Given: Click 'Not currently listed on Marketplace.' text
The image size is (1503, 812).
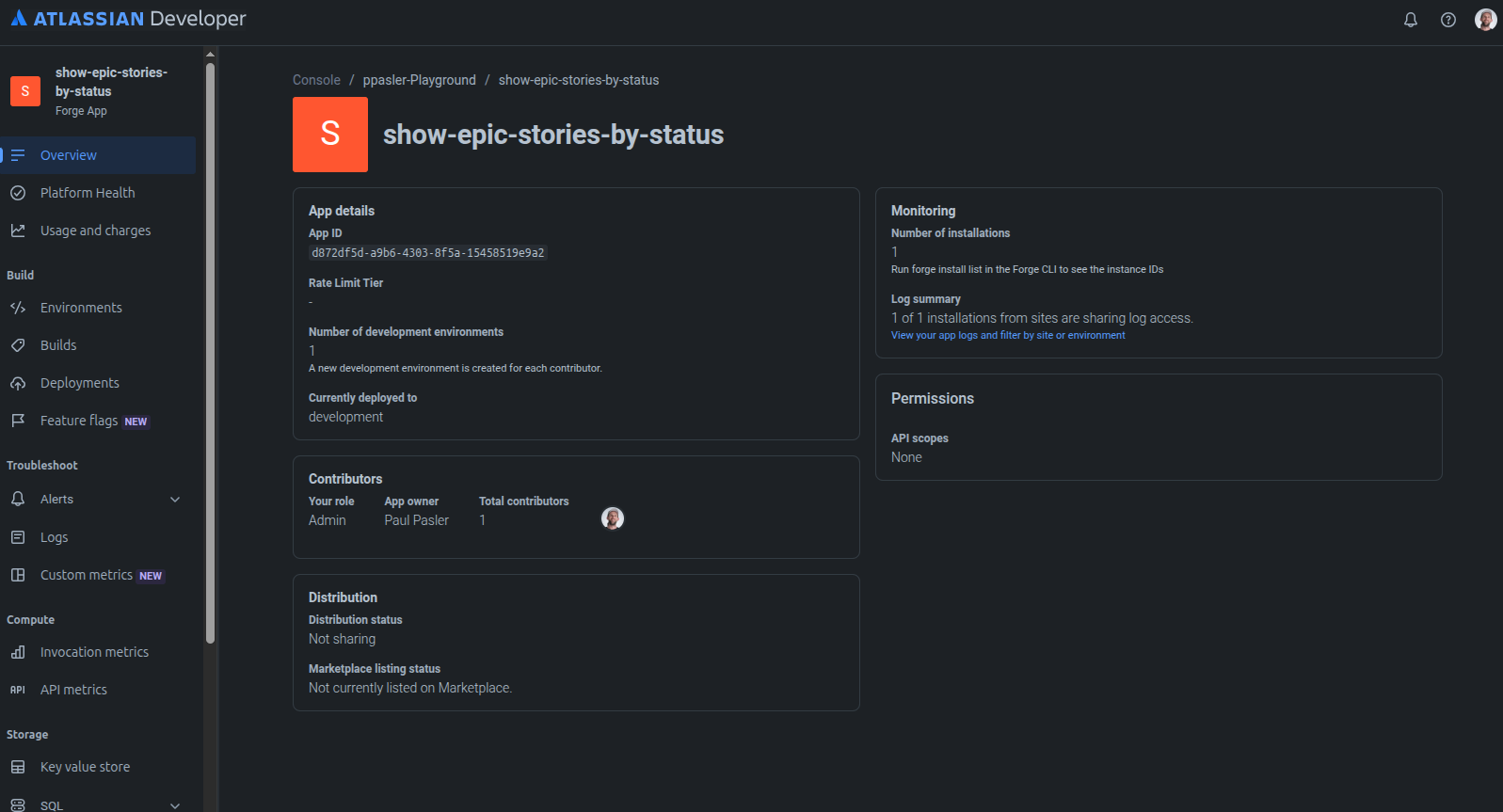Looking at the screenshot, I should (x=410, y=688).
